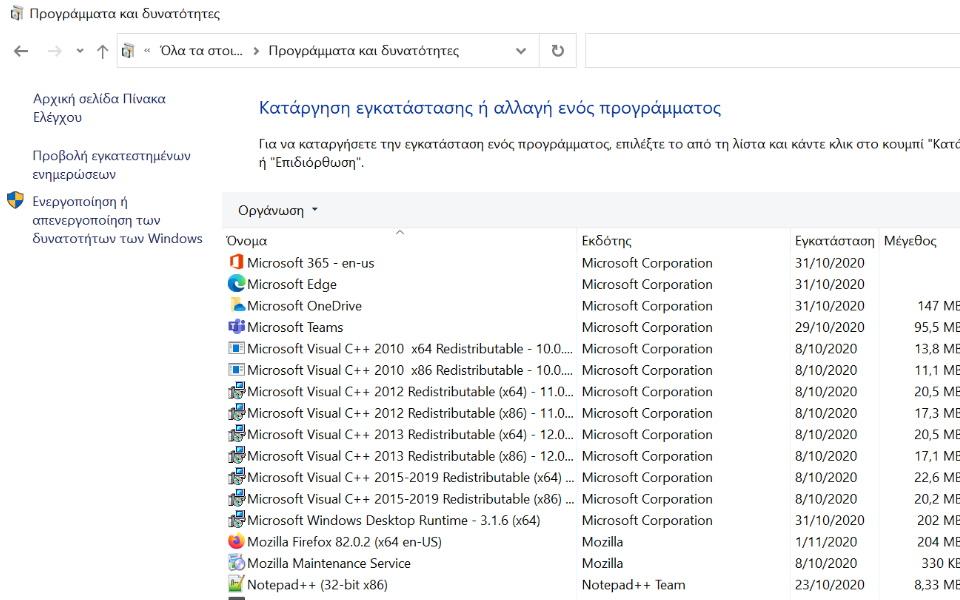The height and width of the screenshot is (600, 960).
Task: Sort list by Όνομα column header
Action: tap(247, 241)
